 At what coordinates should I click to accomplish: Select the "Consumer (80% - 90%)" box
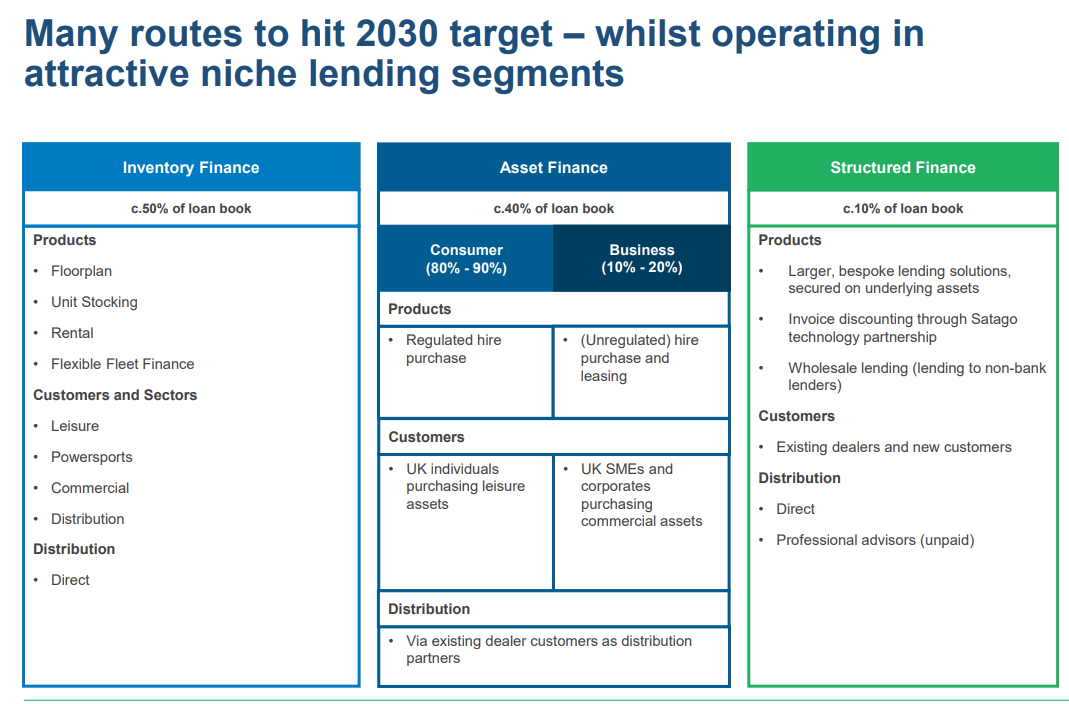[x=466, y=259]
